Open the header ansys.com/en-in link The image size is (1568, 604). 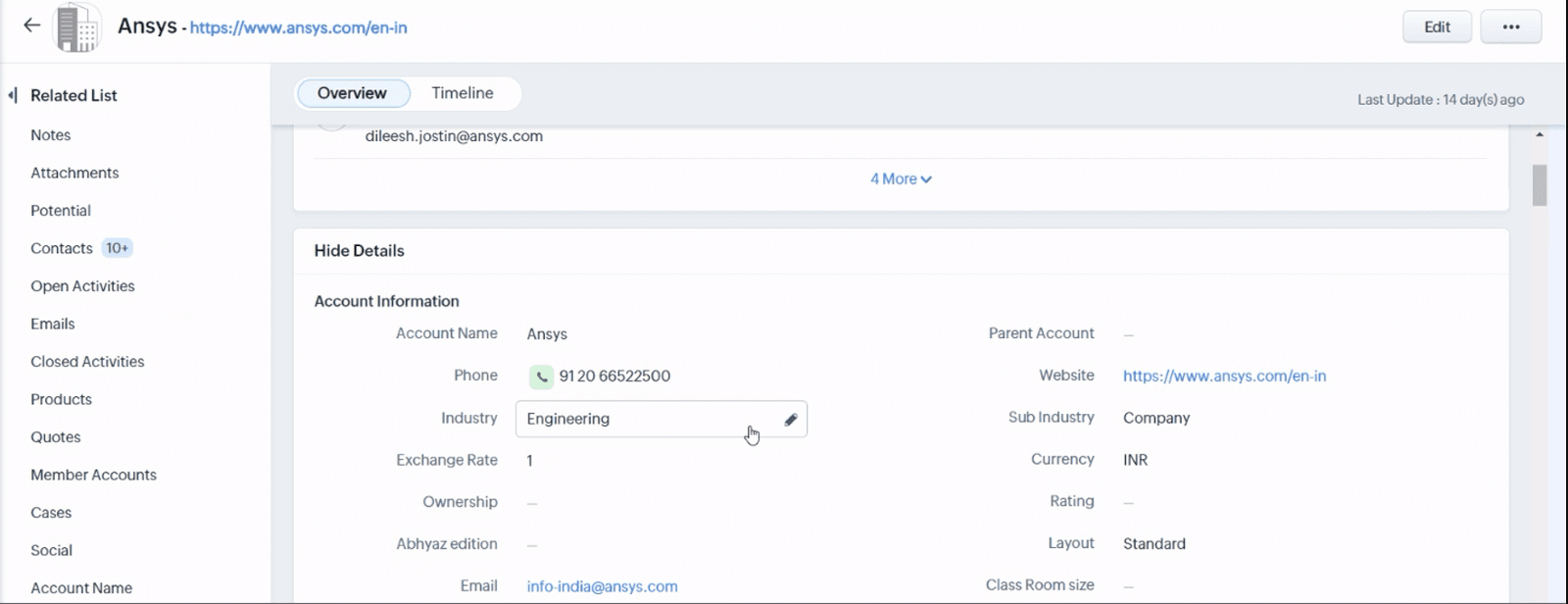[298, 27]
